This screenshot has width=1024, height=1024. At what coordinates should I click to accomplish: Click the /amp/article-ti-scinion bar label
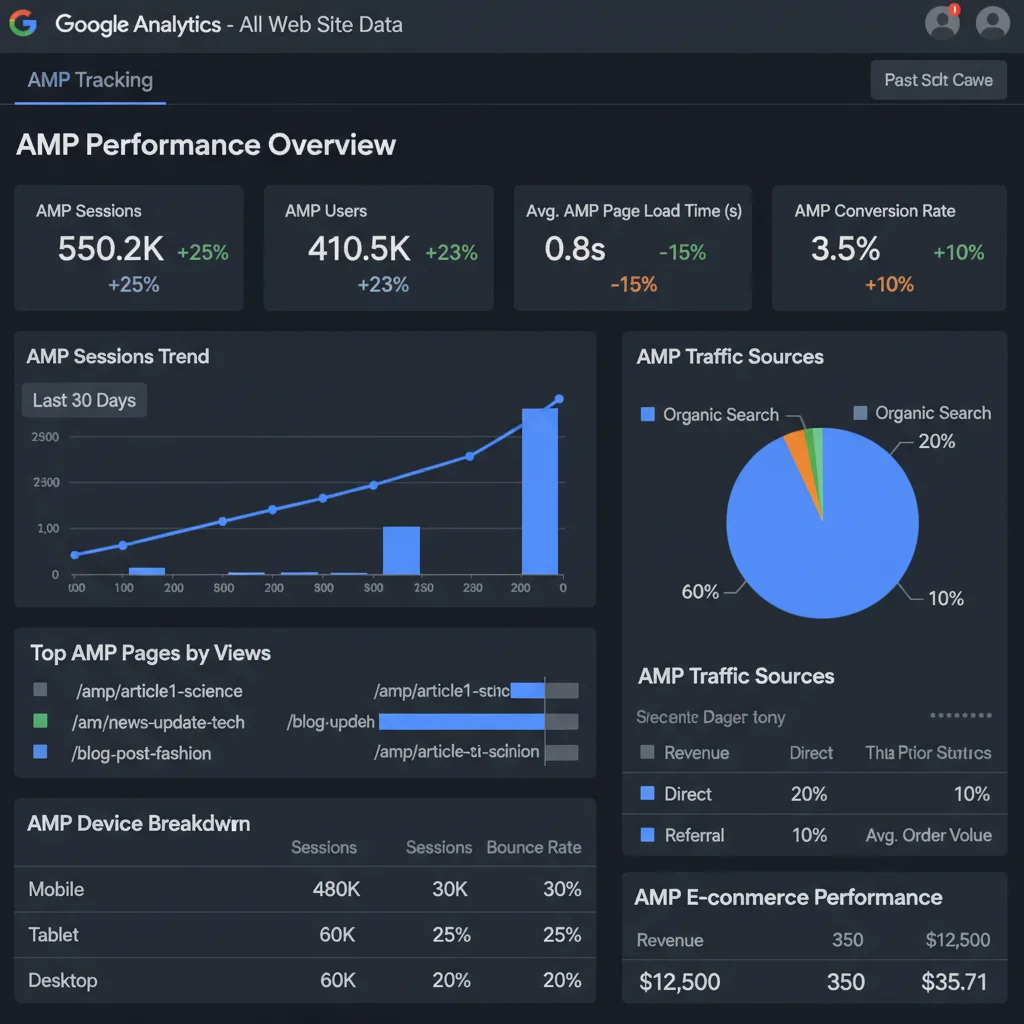tap(456, 752)
